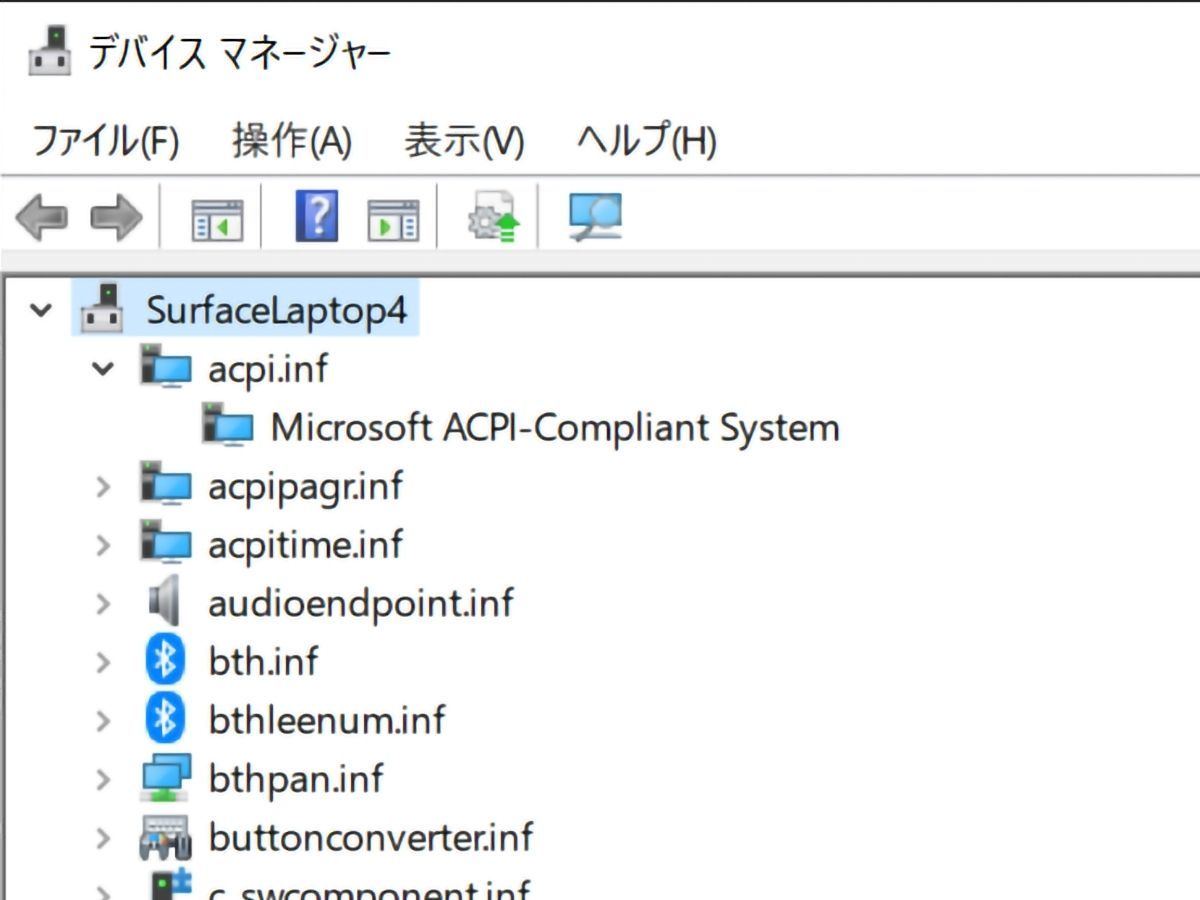
Task: Click the SurfaceLaptop4 computer icon
Action: point(101,309)
